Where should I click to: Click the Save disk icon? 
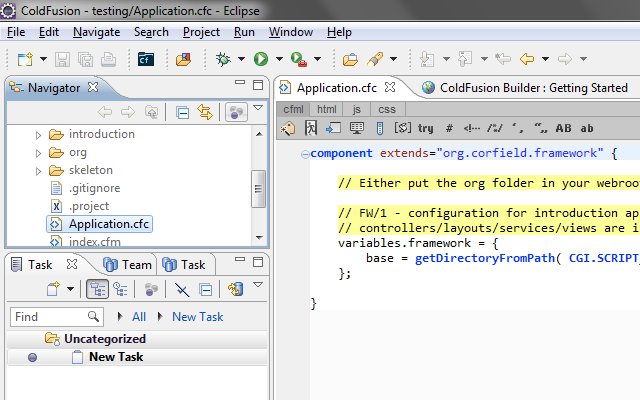pos(62,59)
